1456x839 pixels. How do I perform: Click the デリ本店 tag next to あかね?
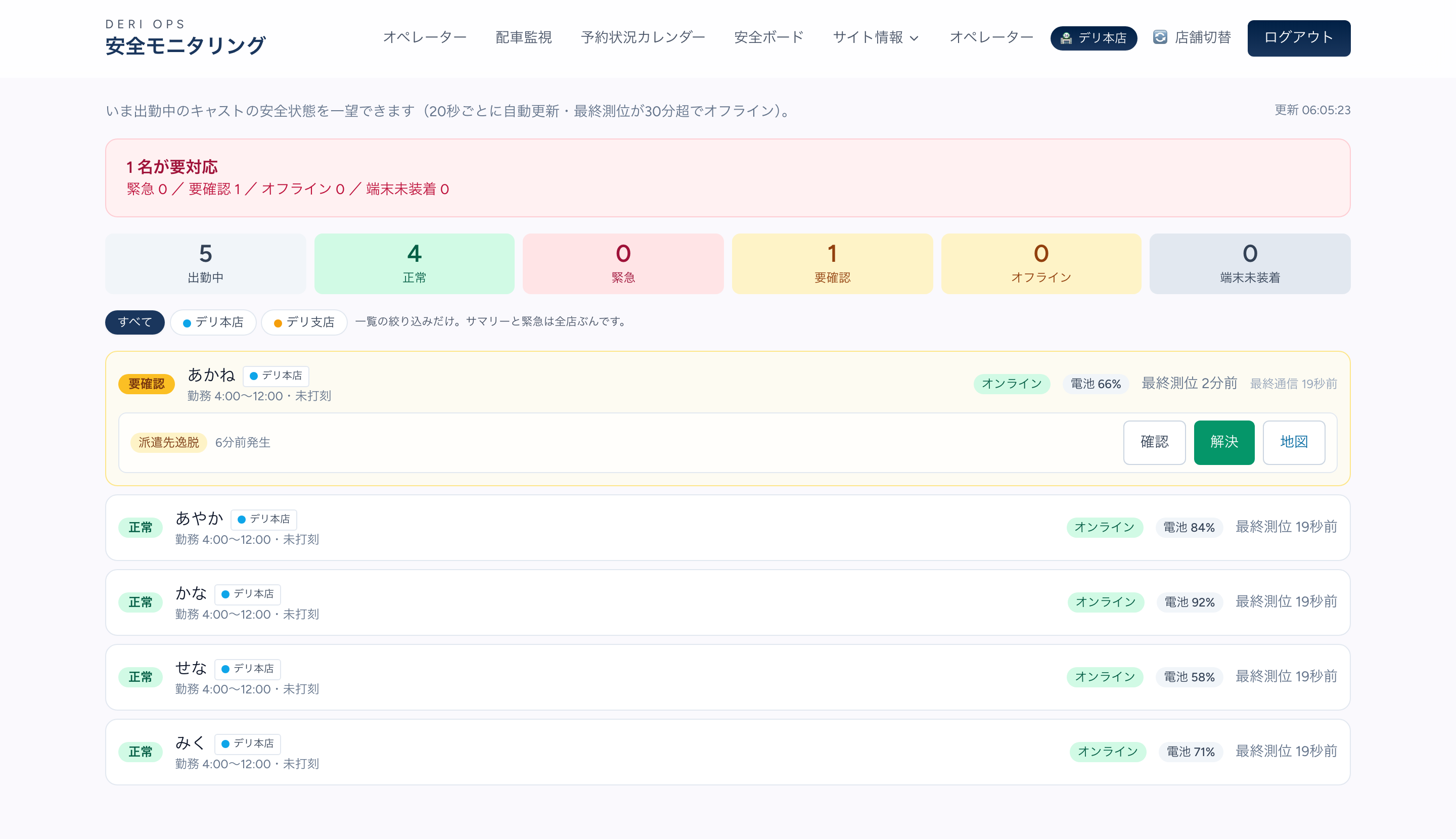click(x=276, y=376)
